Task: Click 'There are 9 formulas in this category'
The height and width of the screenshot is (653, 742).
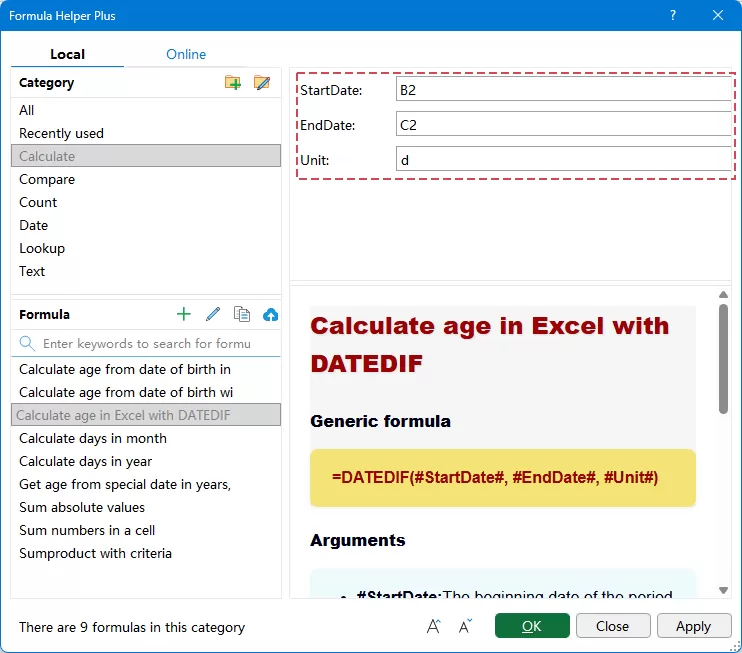Action: (132, 627)
